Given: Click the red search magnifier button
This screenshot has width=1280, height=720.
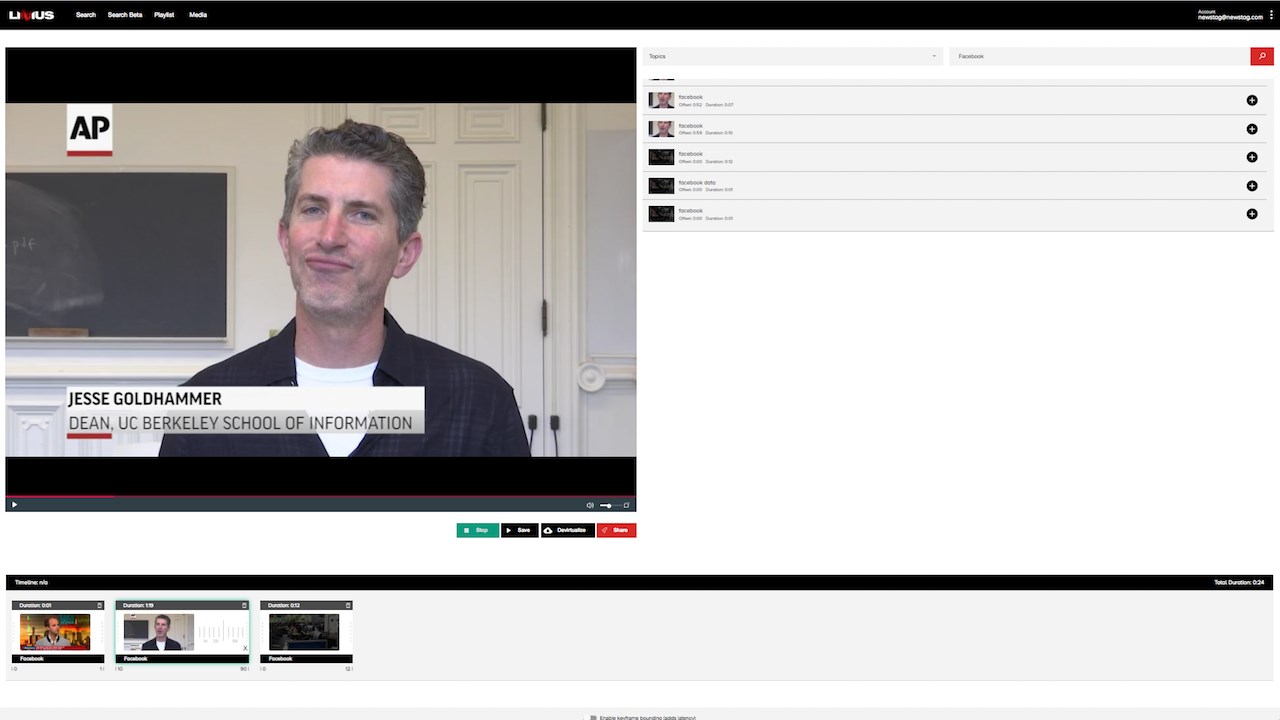Looking at the screenshot, I should coord(1262,56).
